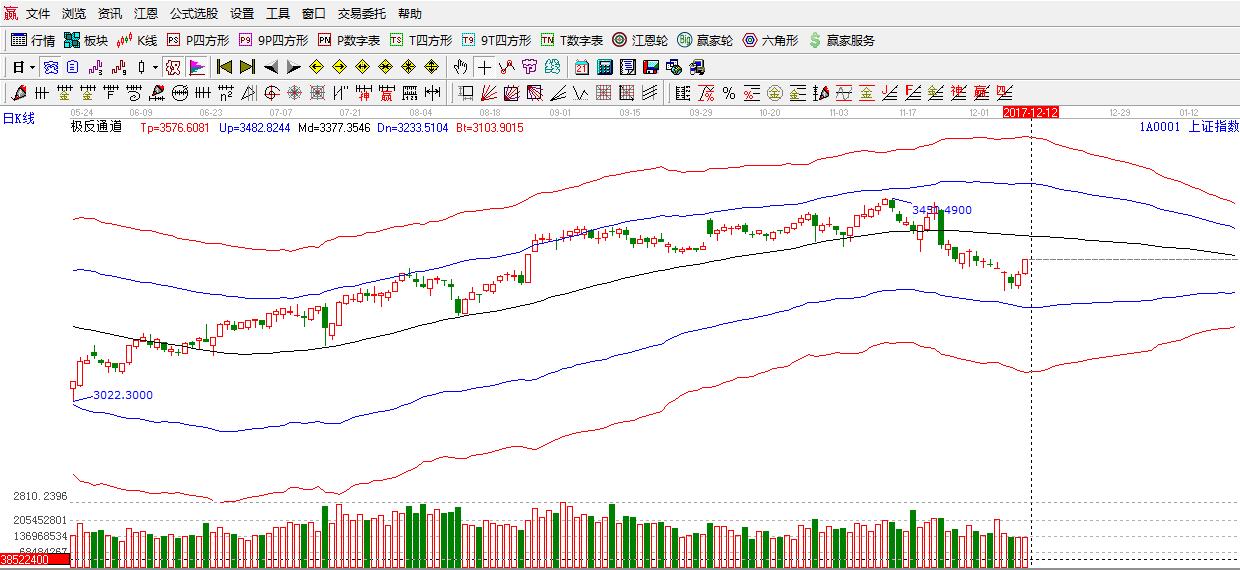Toggle the 极反 channel indicator button
Screen dimensions: 1240x570
[x=172, y=68]
